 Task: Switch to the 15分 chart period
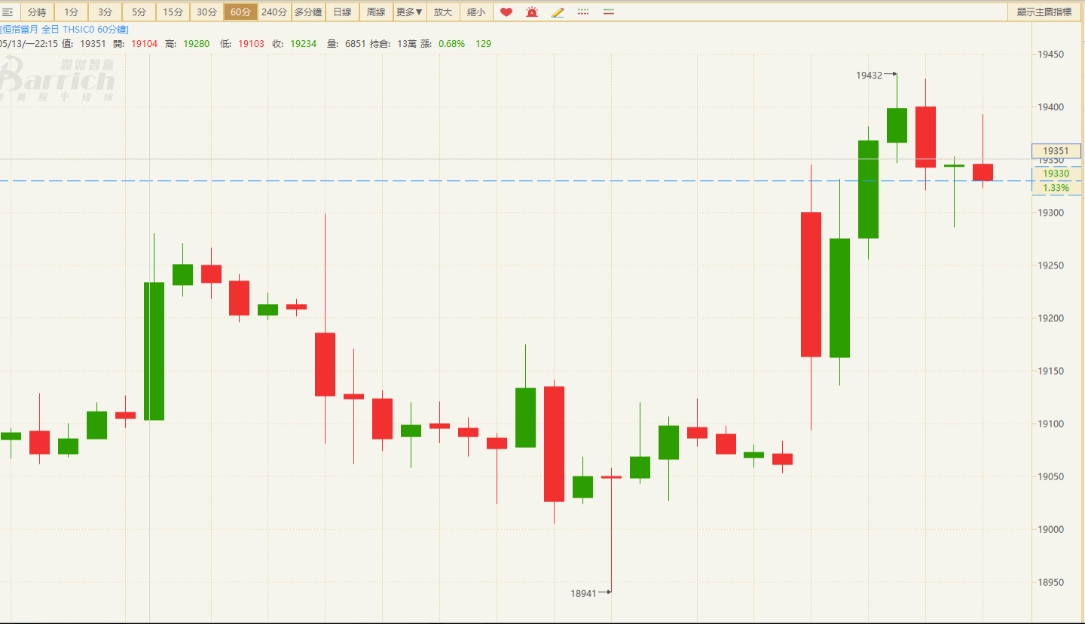pyautogui.click(x=173, y=12)
